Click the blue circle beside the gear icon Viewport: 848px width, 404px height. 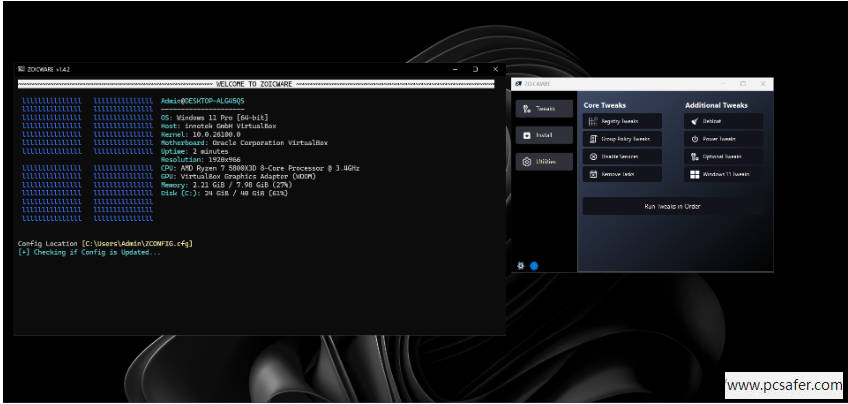(x=534, y=265)
